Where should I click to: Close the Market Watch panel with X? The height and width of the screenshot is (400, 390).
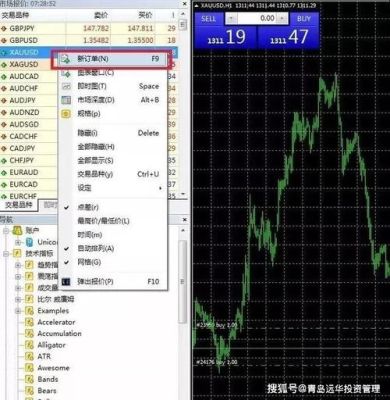[184, 4]
